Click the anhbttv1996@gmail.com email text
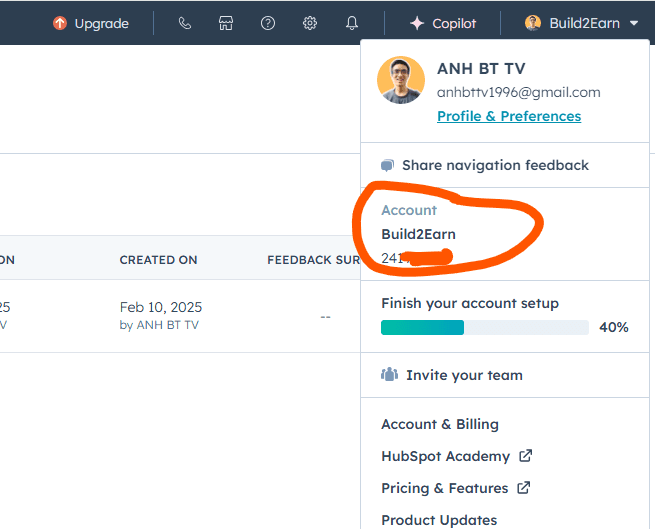This screenshot has width=655, height=529. (519, 92)
